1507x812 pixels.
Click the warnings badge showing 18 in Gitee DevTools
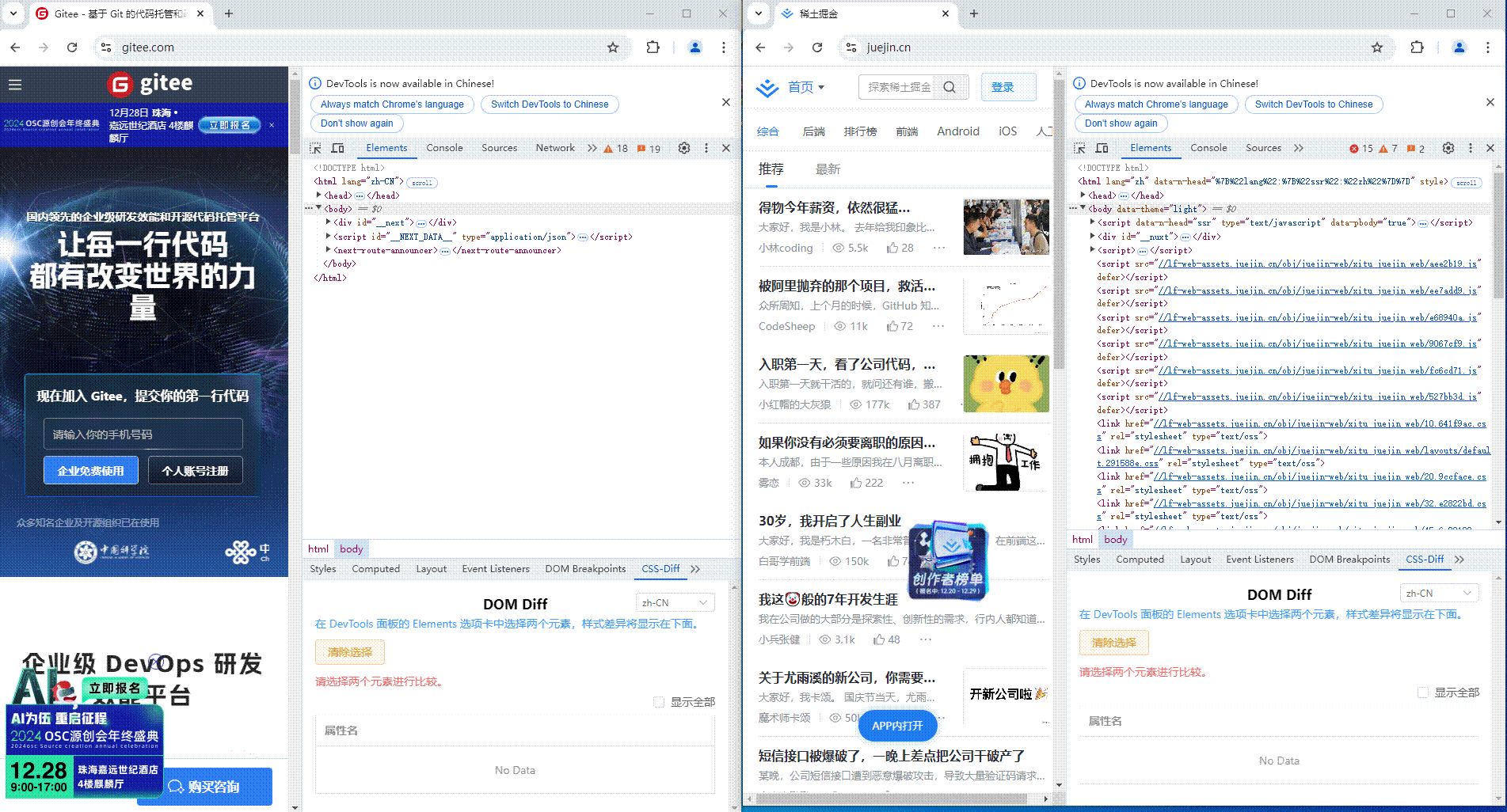(x=616, y=149)
